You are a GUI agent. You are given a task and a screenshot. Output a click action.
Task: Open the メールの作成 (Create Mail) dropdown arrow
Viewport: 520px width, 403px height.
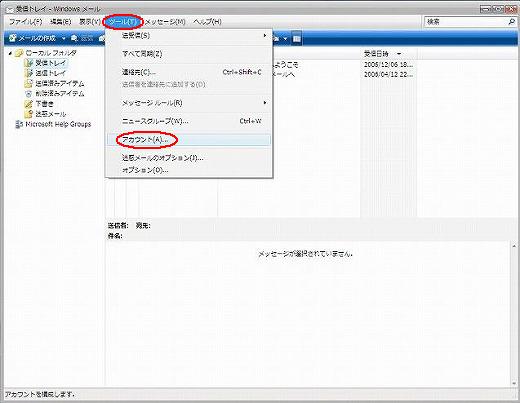63,39
